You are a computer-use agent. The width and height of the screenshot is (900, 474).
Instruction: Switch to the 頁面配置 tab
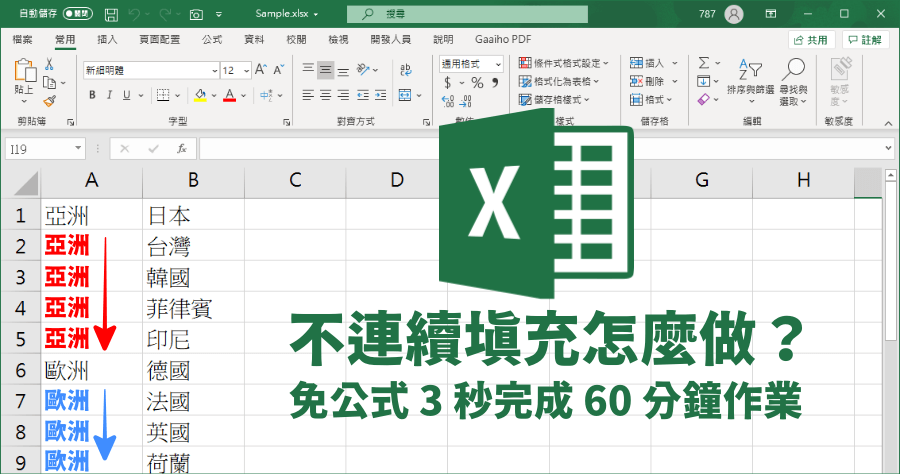tap(160, 40)
